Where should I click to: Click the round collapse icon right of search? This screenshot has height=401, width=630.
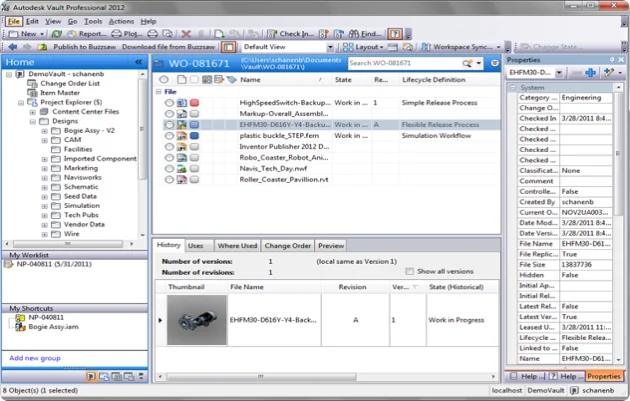click(x=495, y=63)
